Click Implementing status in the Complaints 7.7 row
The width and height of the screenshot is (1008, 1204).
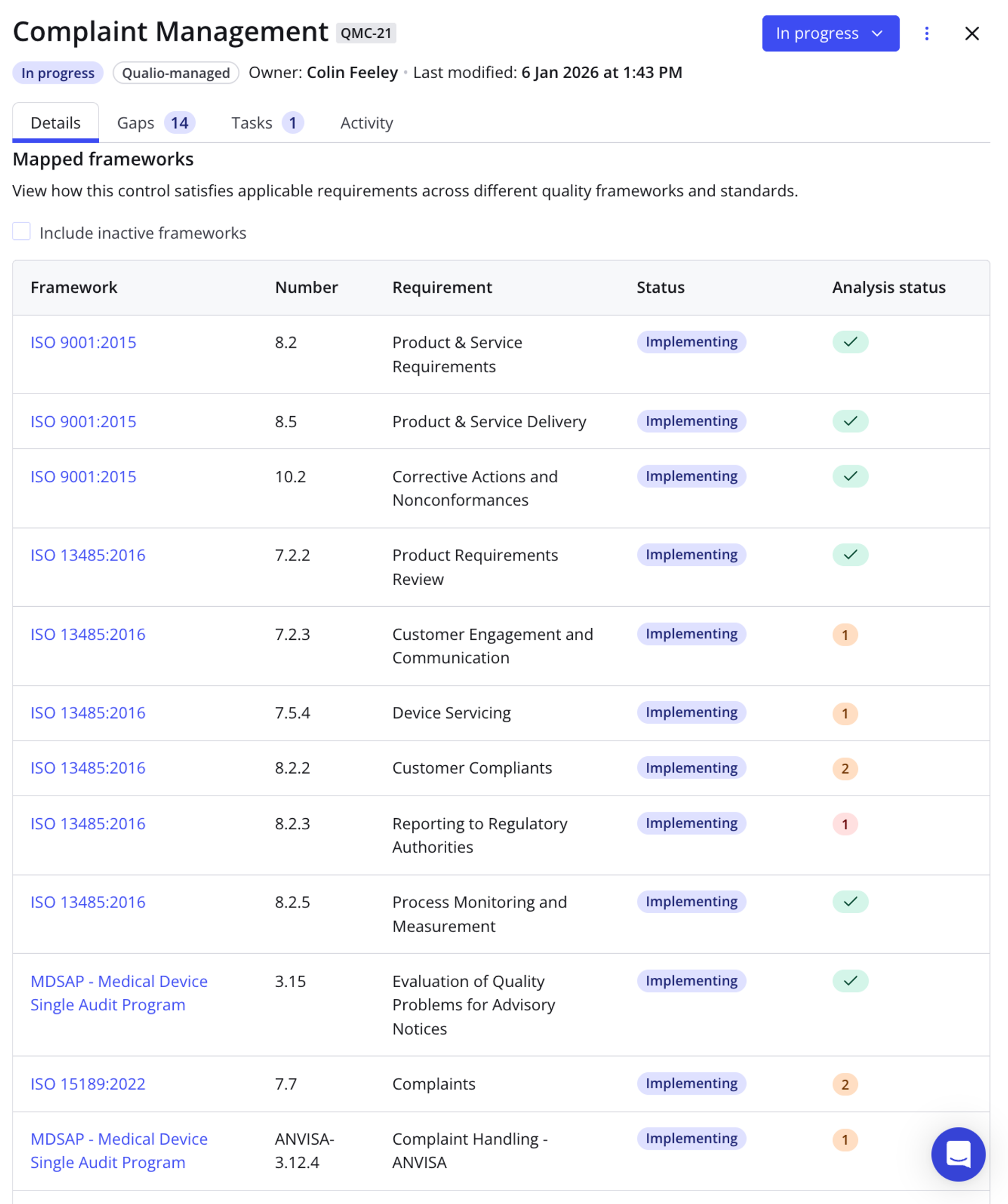coord(691,1083)
